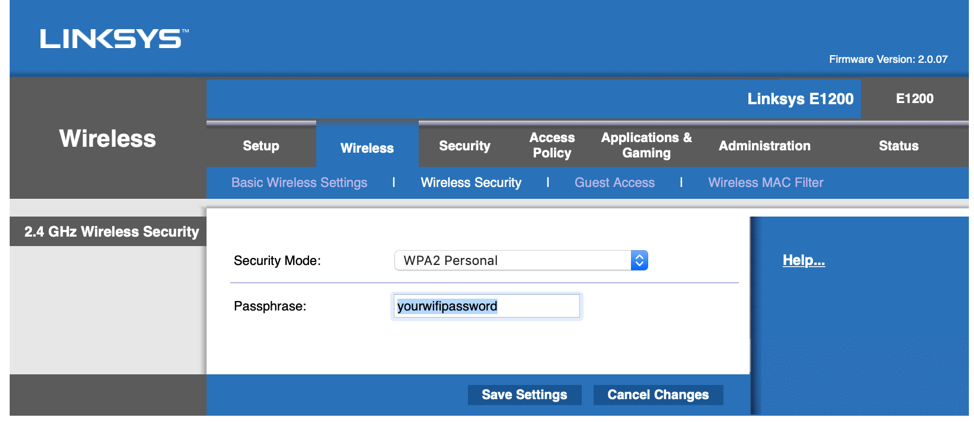Click the Save Settings button

point(524,395)
